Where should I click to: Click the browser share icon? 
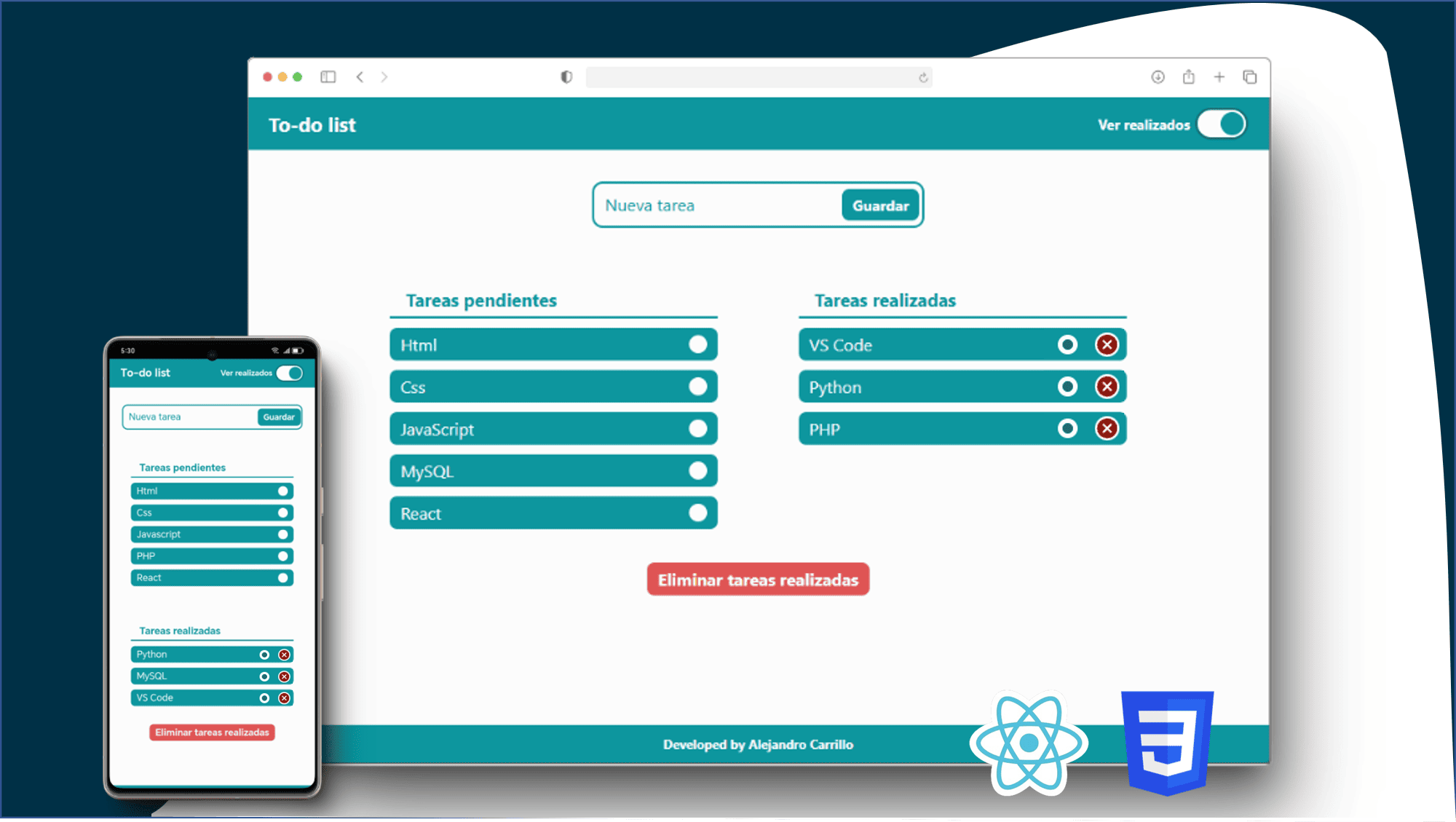coord(1189,76)
